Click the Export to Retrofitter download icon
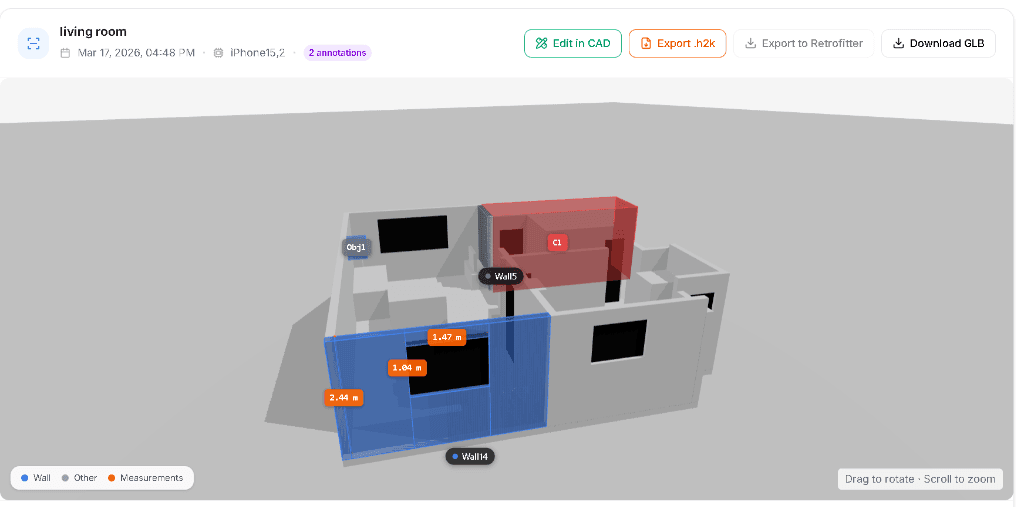The height and width of the screenshot is (507, 1024). click(750, 44)
